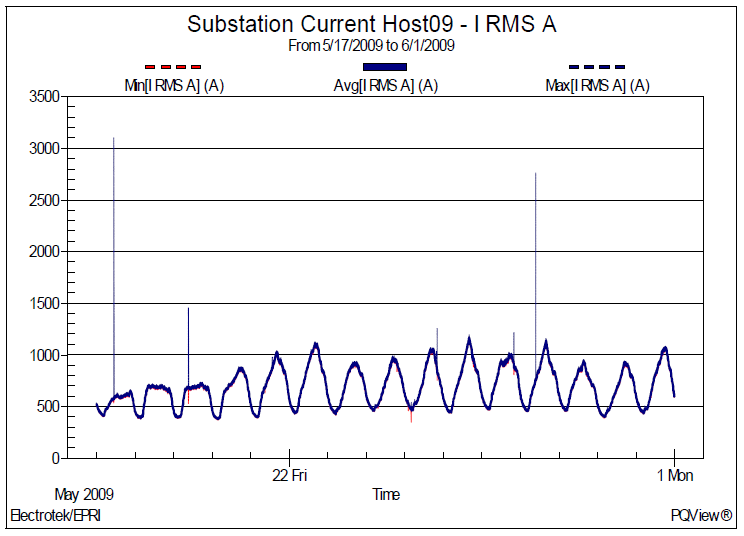The image size is (744, 536).
Task: Select the Max[I RMS A] (A) legend label
Action: tap(598, 86)
